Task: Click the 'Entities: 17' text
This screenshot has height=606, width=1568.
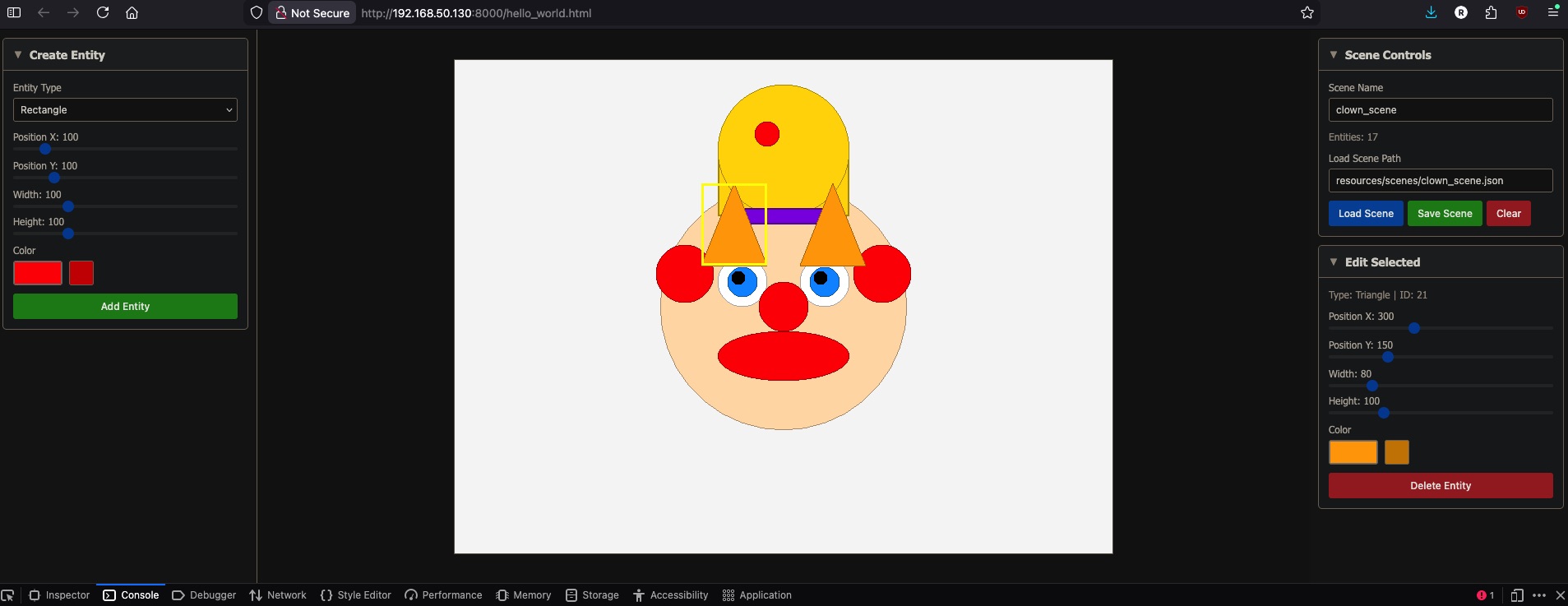Action: [x=1353, y=137]
